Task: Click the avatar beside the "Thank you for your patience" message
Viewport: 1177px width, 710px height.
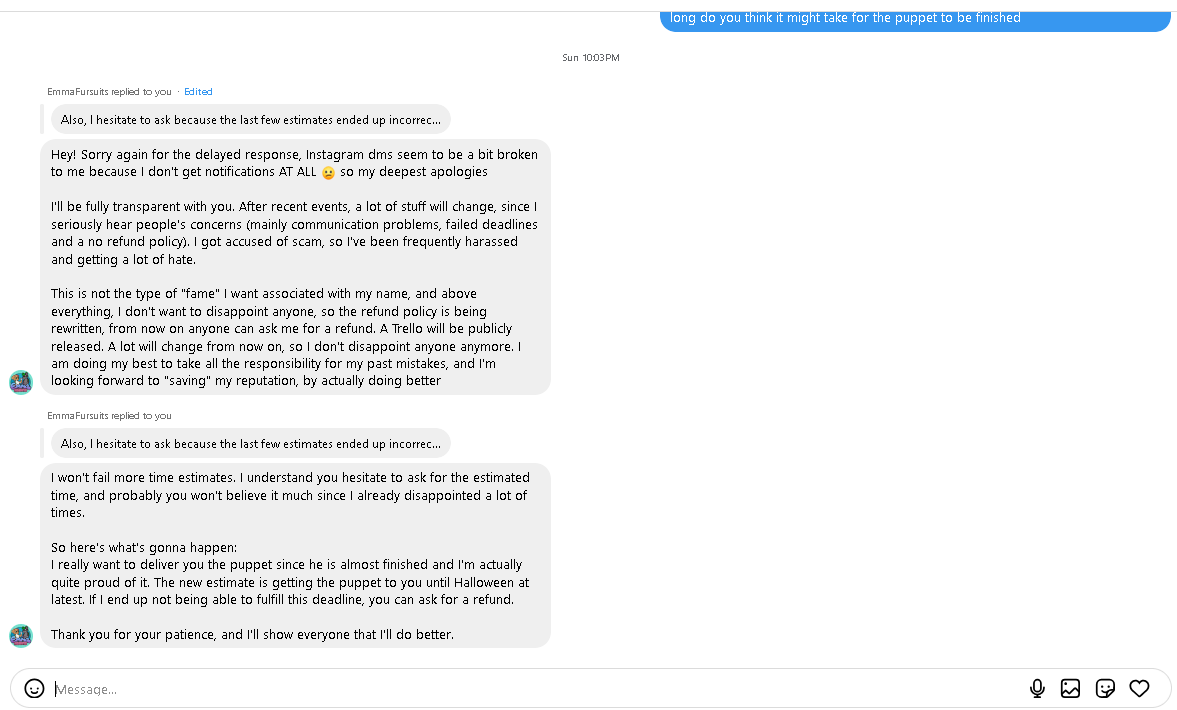Action: (x=21, y=635)
